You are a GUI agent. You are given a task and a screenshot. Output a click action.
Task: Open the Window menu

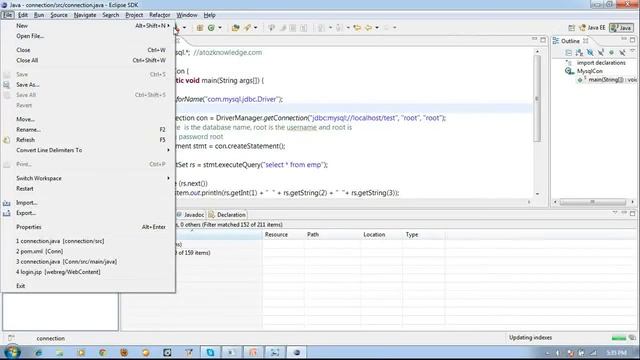click(x=187, y=15)
